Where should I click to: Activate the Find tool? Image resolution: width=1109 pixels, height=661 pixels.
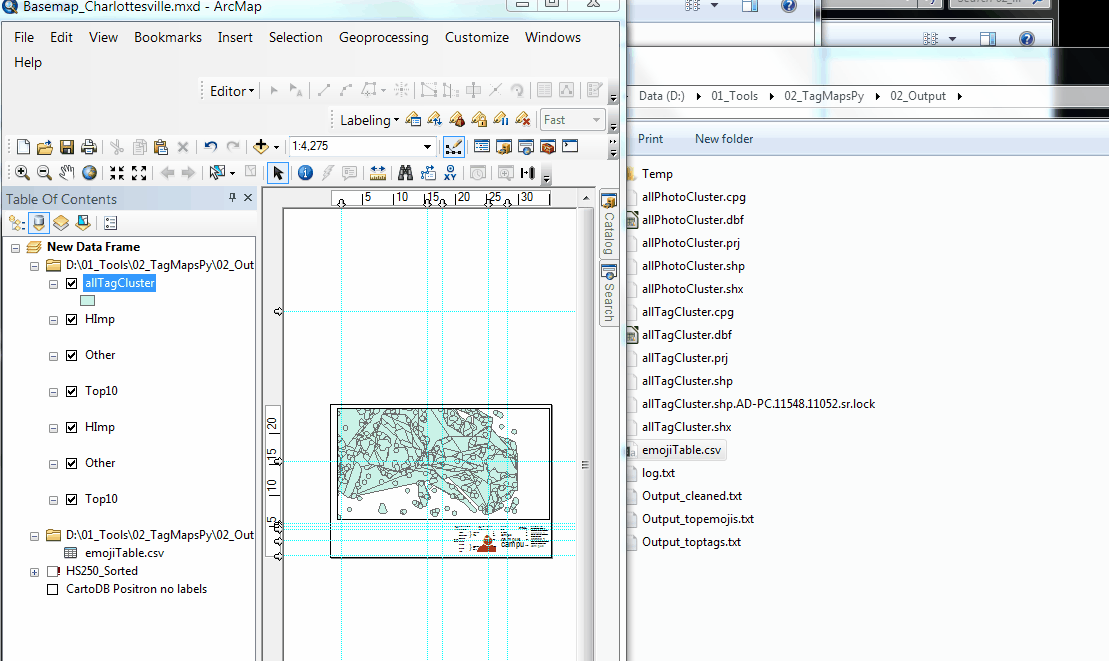tap(404, 172)
